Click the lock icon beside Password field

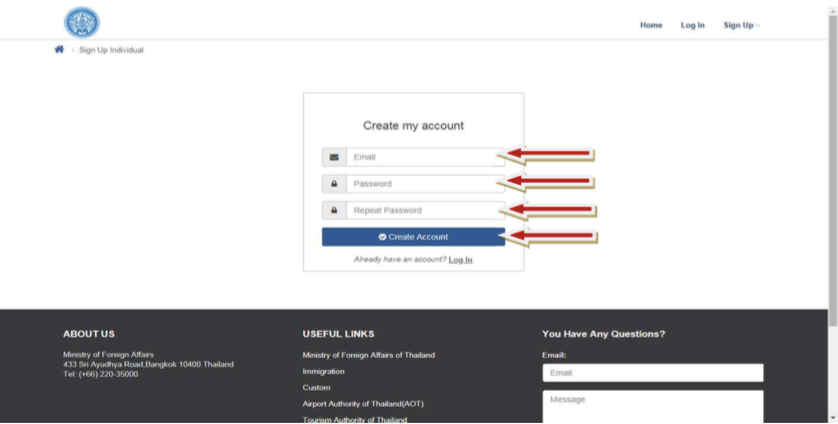(x=334, y=184)
